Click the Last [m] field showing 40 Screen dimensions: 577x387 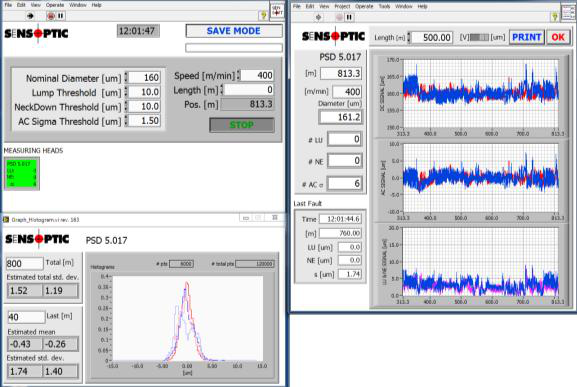[26, 317]
